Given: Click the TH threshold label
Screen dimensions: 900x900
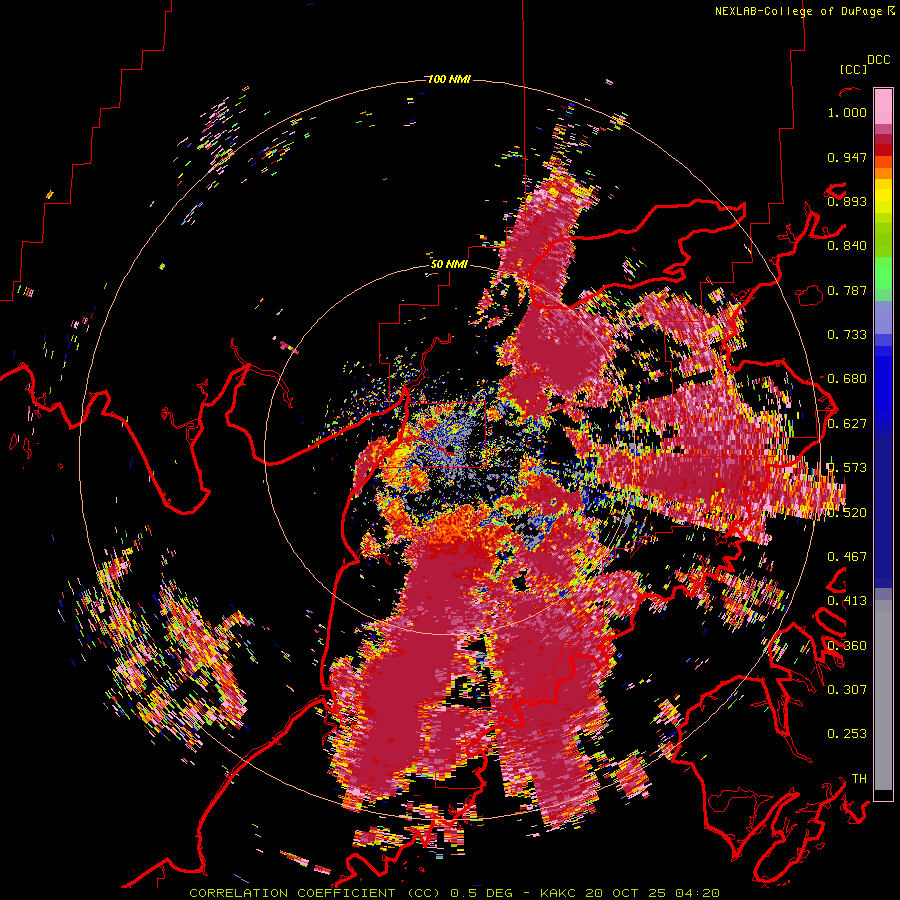Looking at the screenshot, I should (x=859, y=778).
